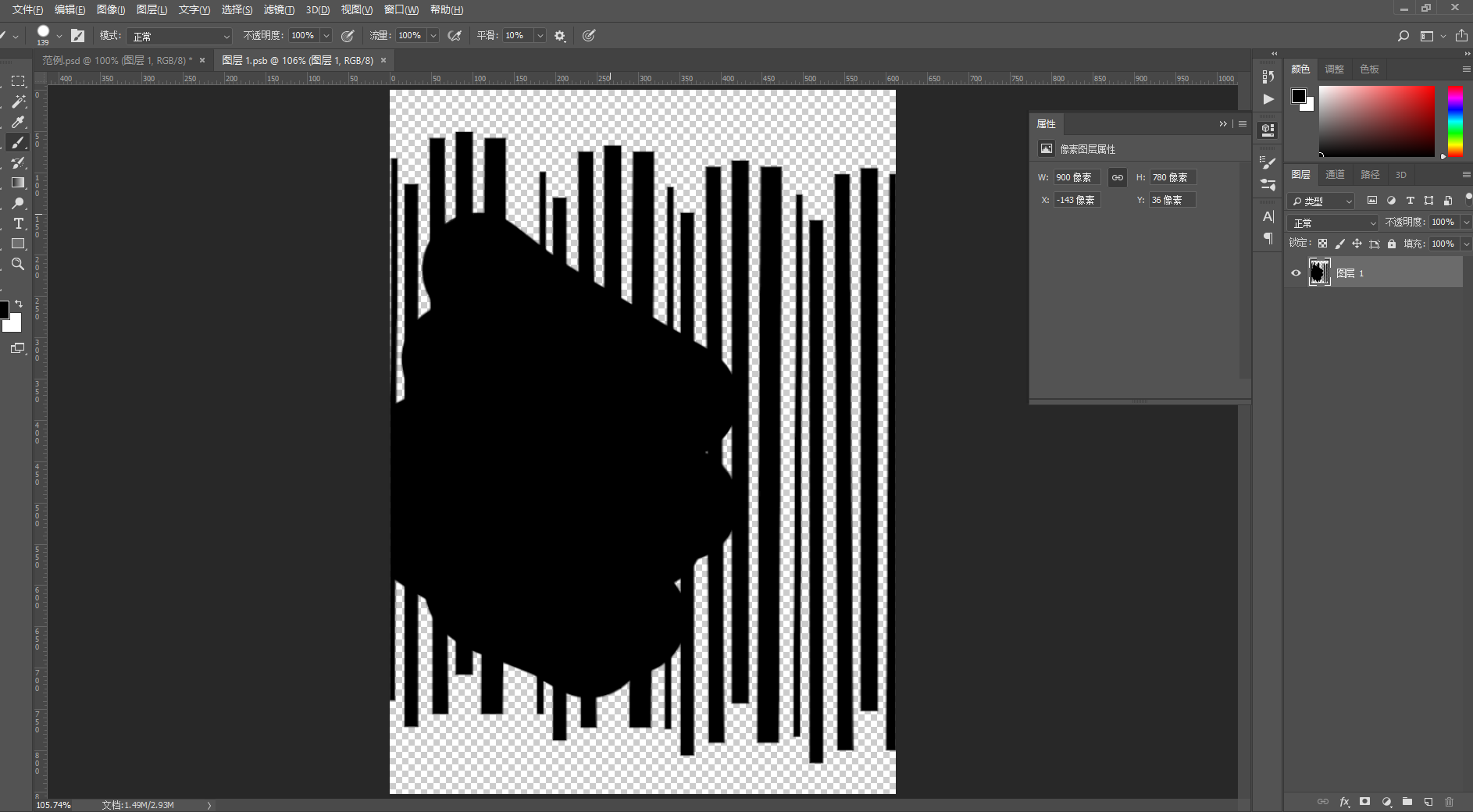Screen dimensions: 1473x812
Task: Open the 滤镜 menu
Action: pos(279,9)
